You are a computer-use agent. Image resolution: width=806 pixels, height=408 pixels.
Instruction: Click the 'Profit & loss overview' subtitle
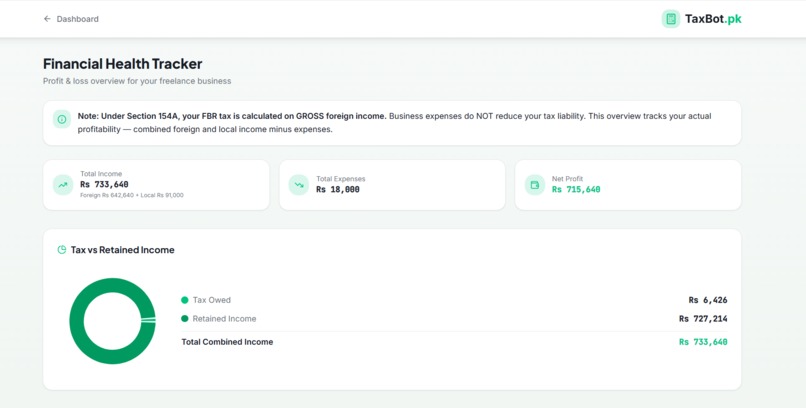point(137,81)
